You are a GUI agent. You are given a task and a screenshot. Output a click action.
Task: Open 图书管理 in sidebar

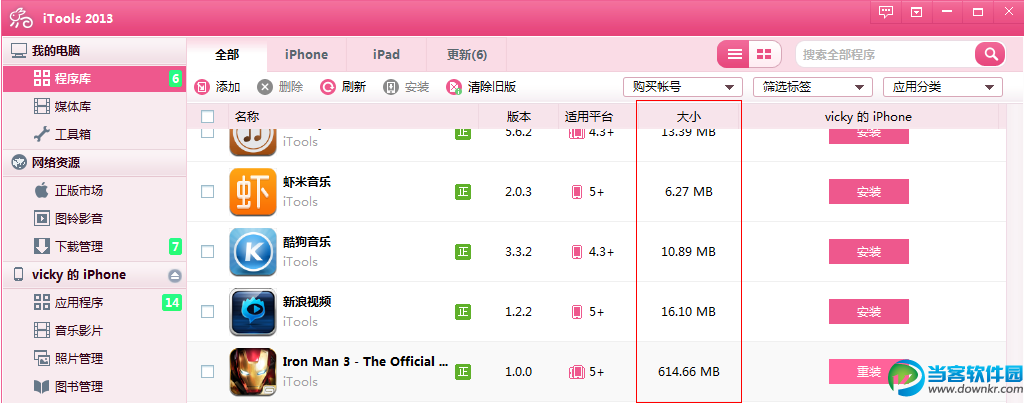pos(93,387)
